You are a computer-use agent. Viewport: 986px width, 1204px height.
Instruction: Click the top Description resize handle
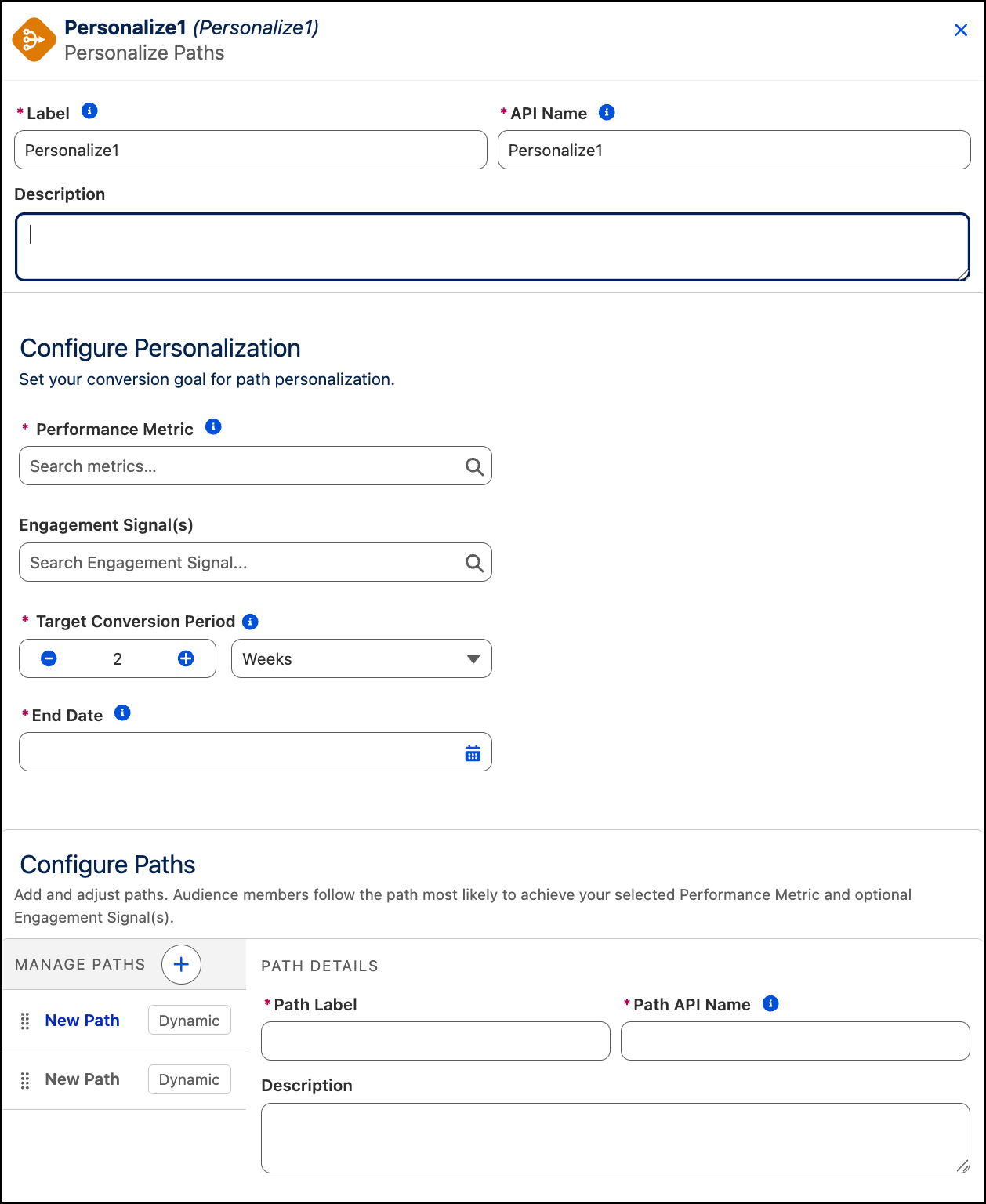(x=963, y=274)
